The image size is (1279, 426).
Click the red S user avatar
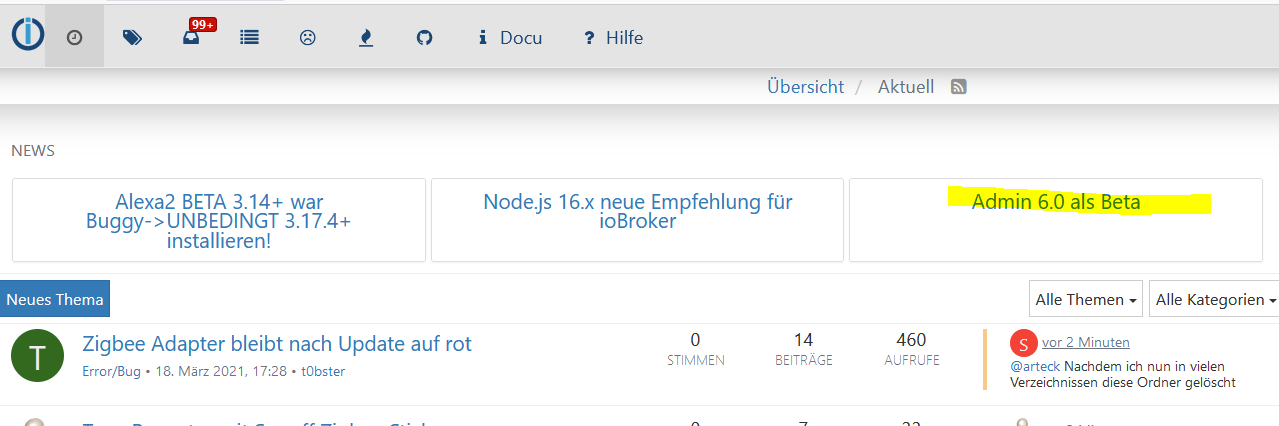[1024, 343]
